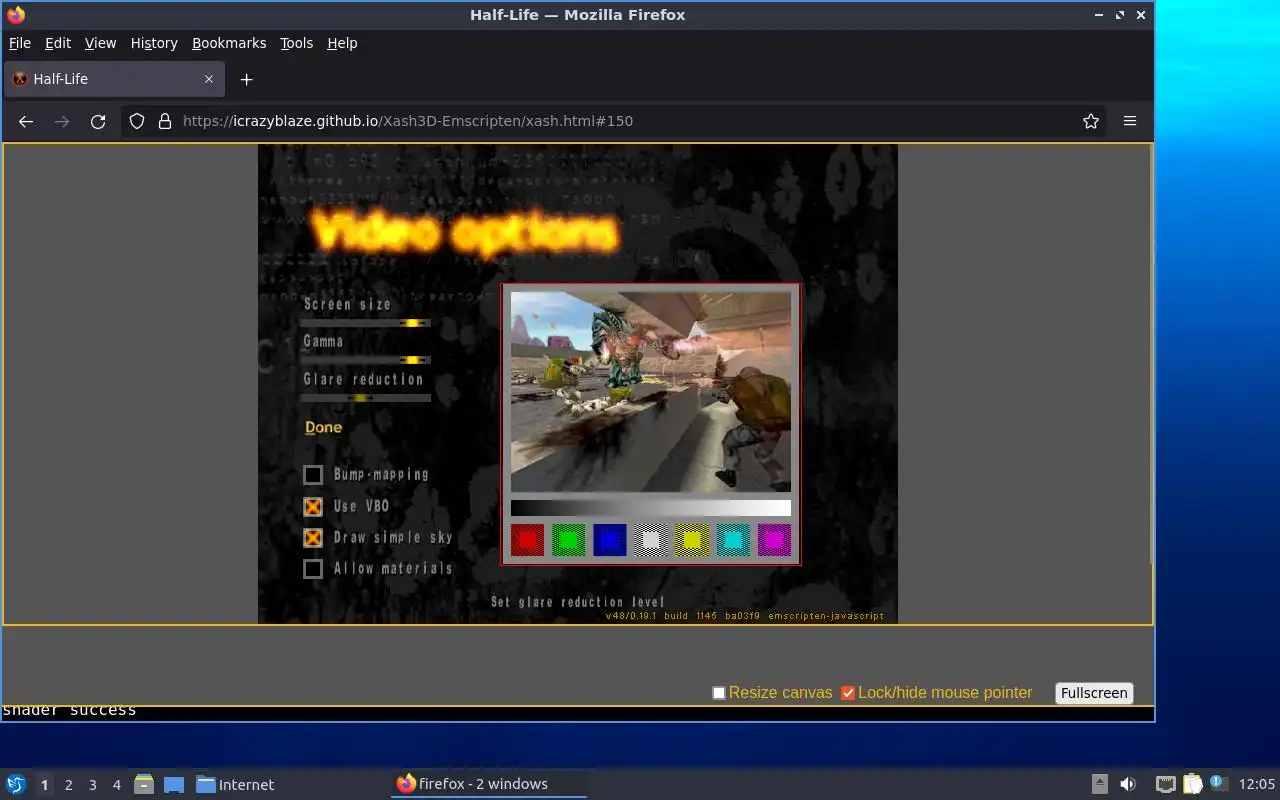This screenshot has width=1280, height=800.
Task: Click the Fullscreen button
Action: [x=1094, y=693]
